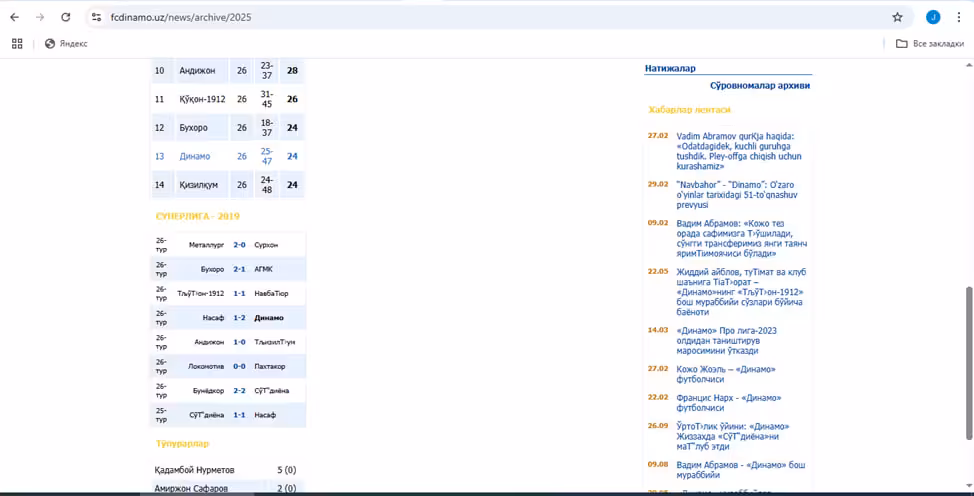The height and width of the screenshot is (496, 974).
Task: Click Насаф 1-2 Динамо score
Action: coord(239,318)
